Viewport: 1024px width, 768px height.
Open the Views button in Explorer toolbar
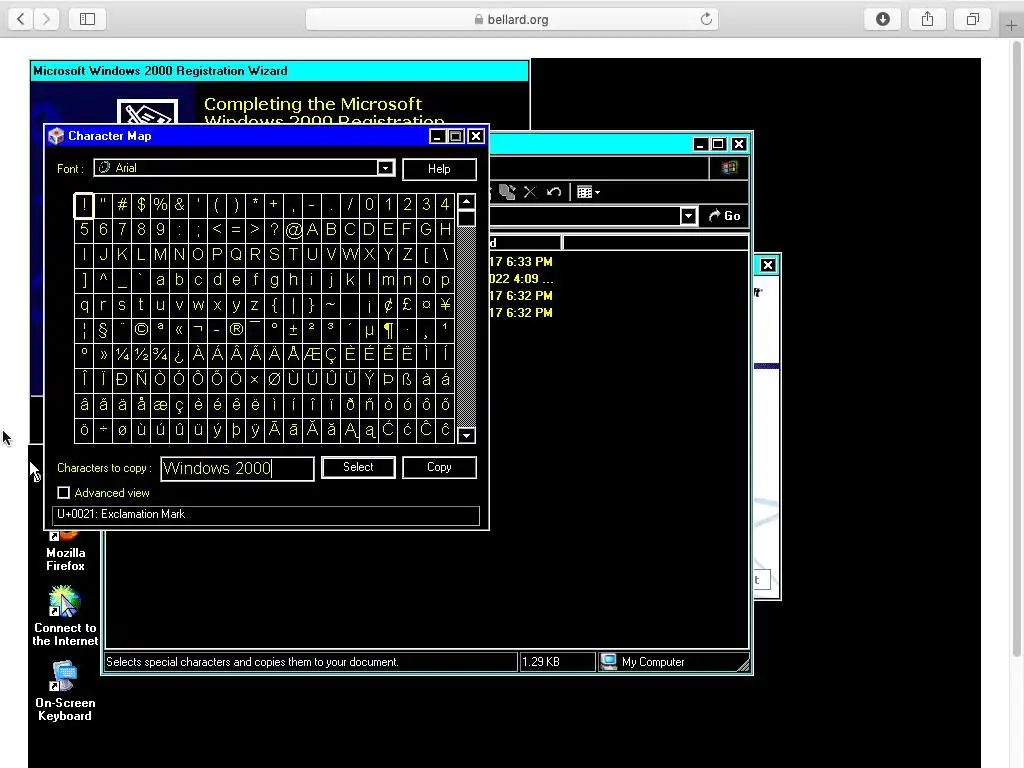coord(588,192)
